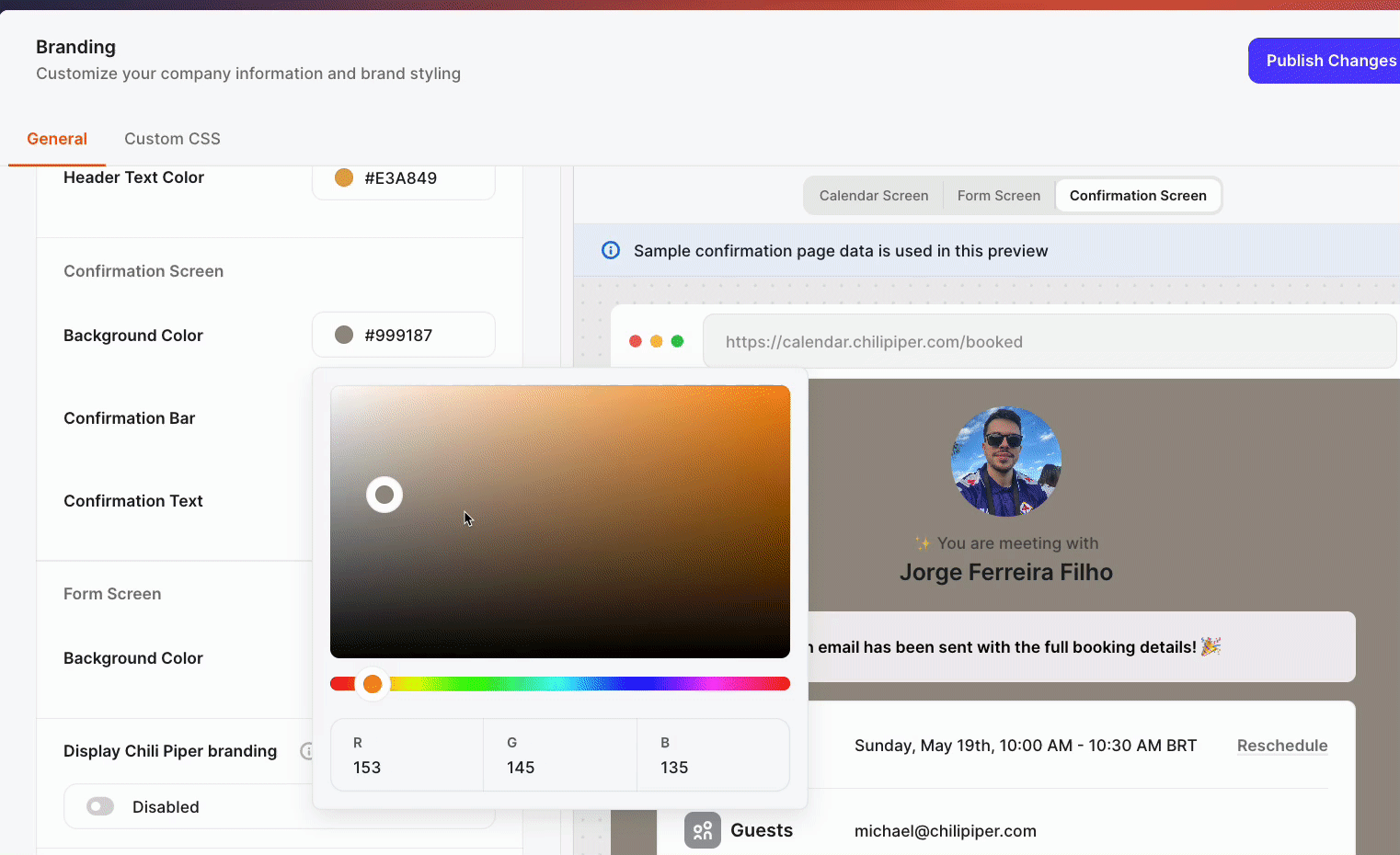Click the Reschedule link

[1282, 746]
